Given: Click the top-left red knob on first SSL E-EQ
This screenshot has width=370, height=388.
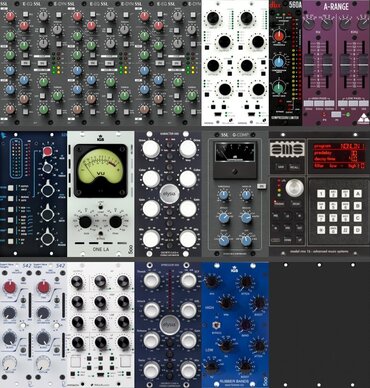Looking at the screenshot, I should pyautogui.click(x=10, y=16).
